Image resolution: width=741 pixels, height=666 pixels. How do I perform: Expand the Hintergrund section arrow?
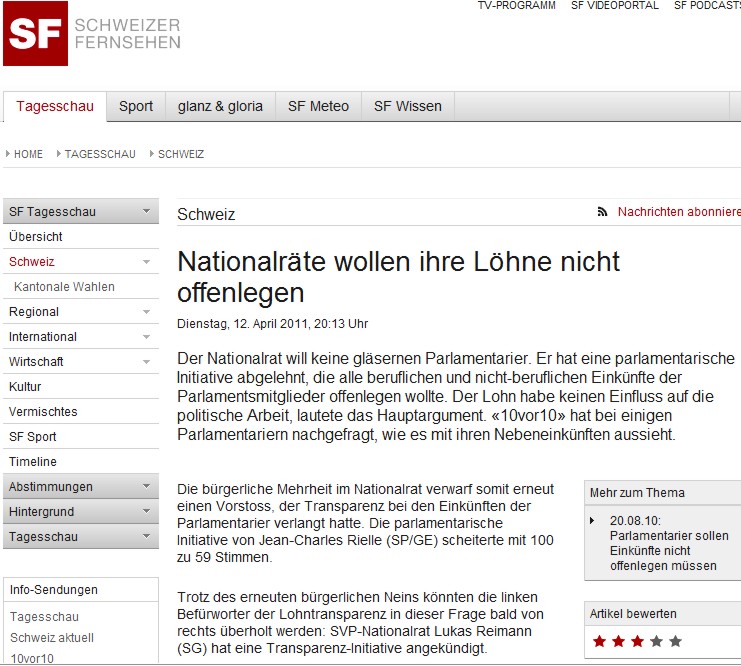[x=146, y=511]
